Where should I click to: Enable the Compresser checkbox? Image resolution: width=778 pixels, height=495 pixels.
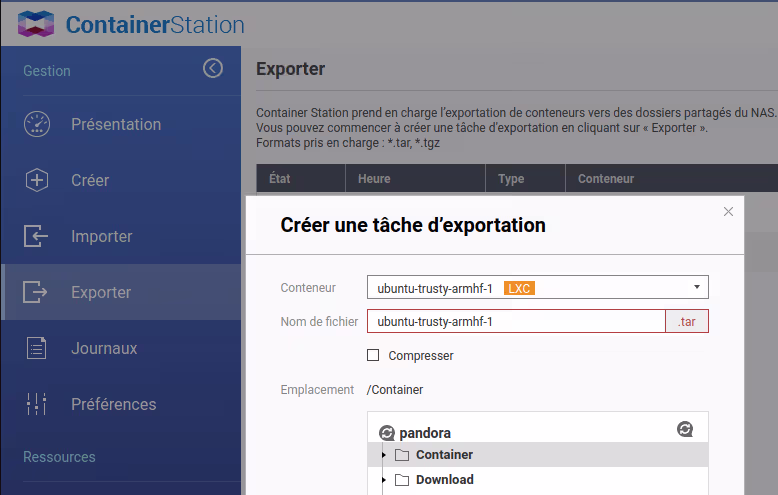tap(373, 355)
